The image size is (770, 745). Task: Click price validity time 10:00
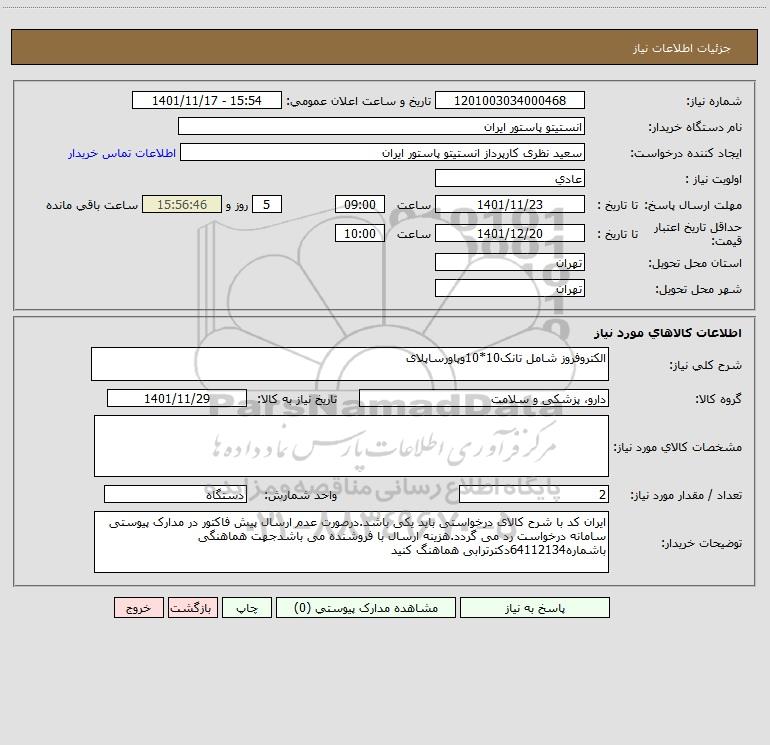[359, 233]
